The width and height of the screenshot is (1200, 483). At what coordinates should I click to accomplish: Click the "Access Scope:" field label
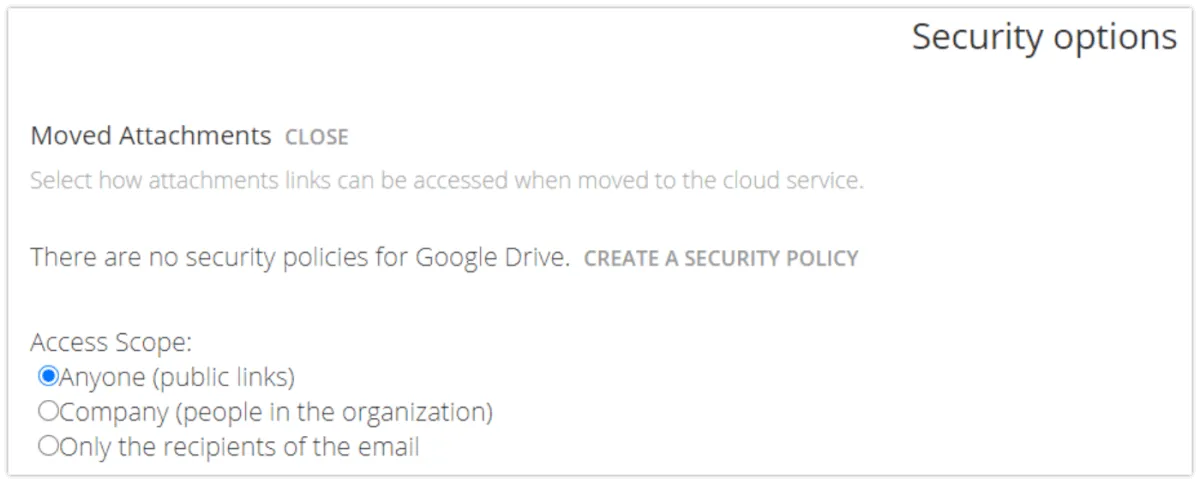110,343
